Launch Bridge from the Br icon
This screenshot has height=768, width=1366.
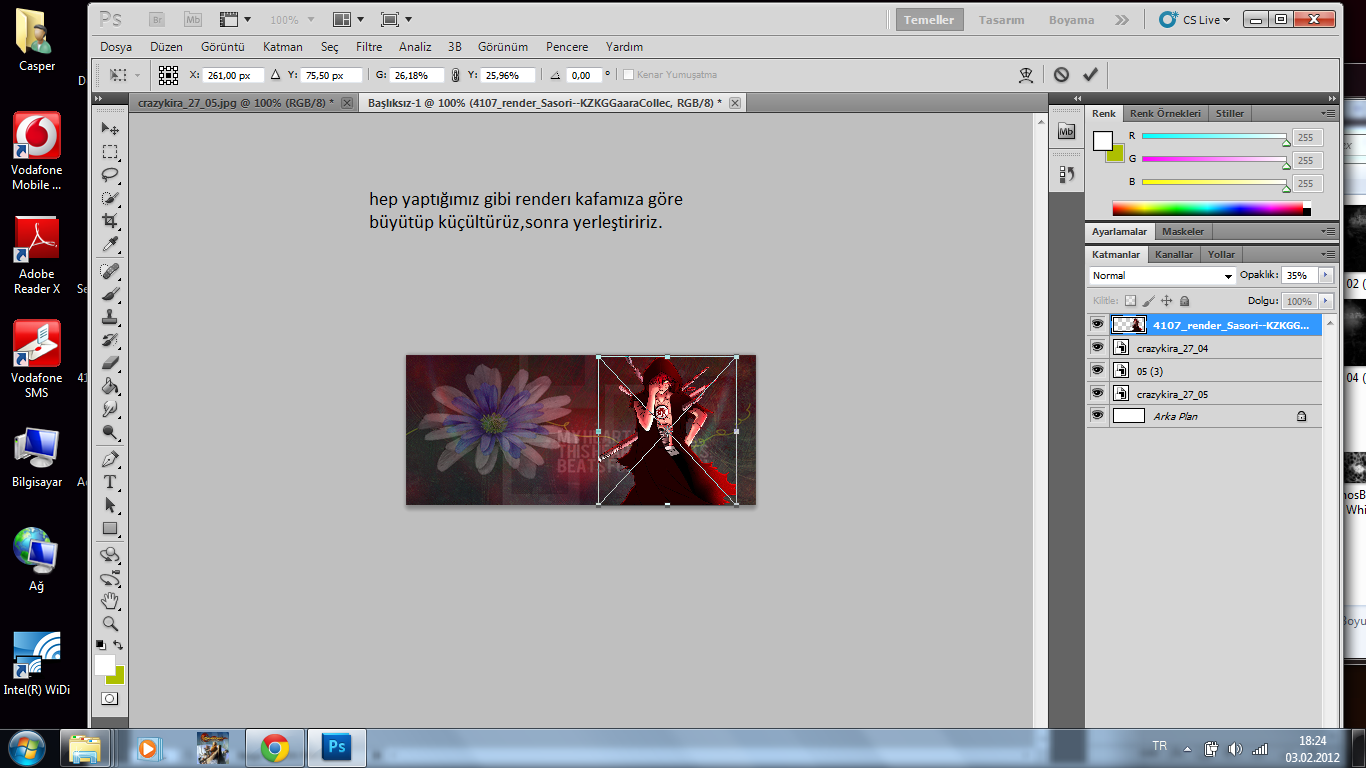[x=157, y=19]
